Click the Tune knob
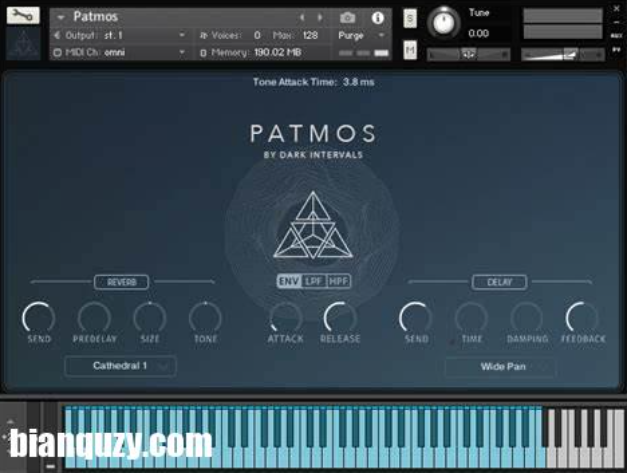 pos(443,22)
